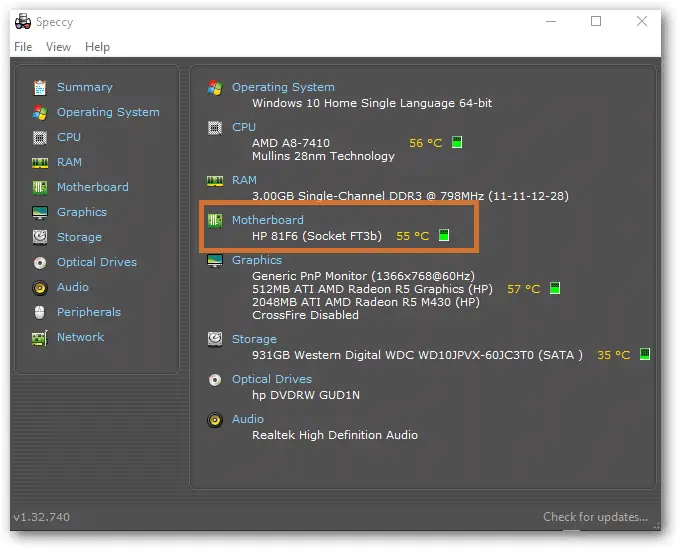This screenshot has height=549, width=679.
Task: Click the Motherboard icon in summary pane
Action: pos(215,220)
